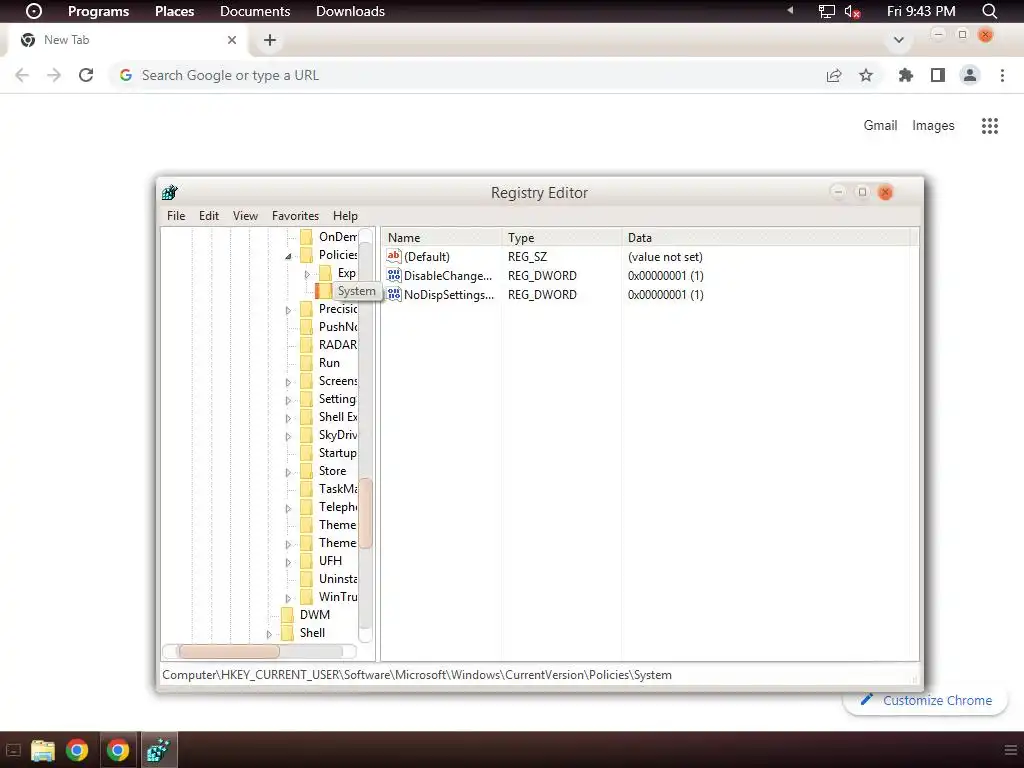1024x768 pixels.
Task: Click the Policies folder icon
Action: coord(306,255)
